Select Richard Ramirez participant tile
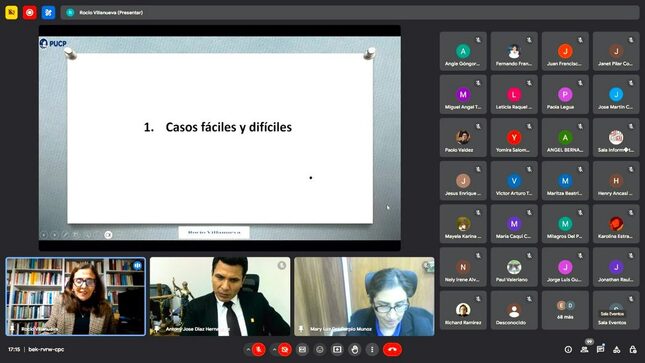This screenshot has height=363, width=645. click(463, 310)
